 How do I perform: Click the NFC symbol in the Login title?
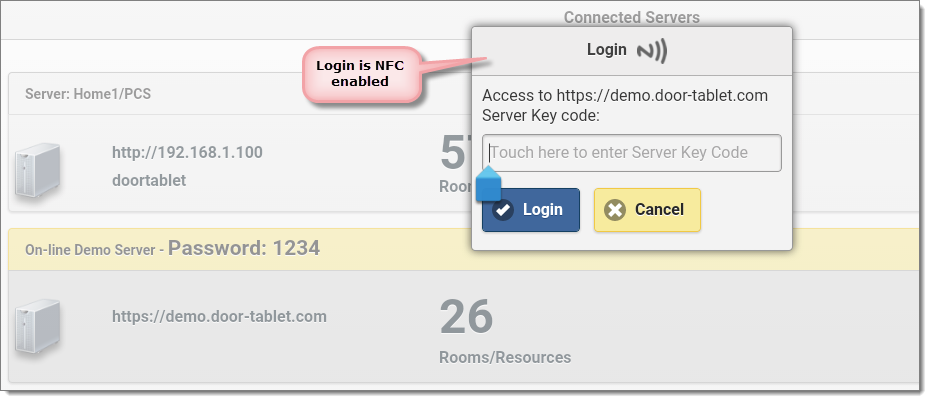tap(652, 50)
